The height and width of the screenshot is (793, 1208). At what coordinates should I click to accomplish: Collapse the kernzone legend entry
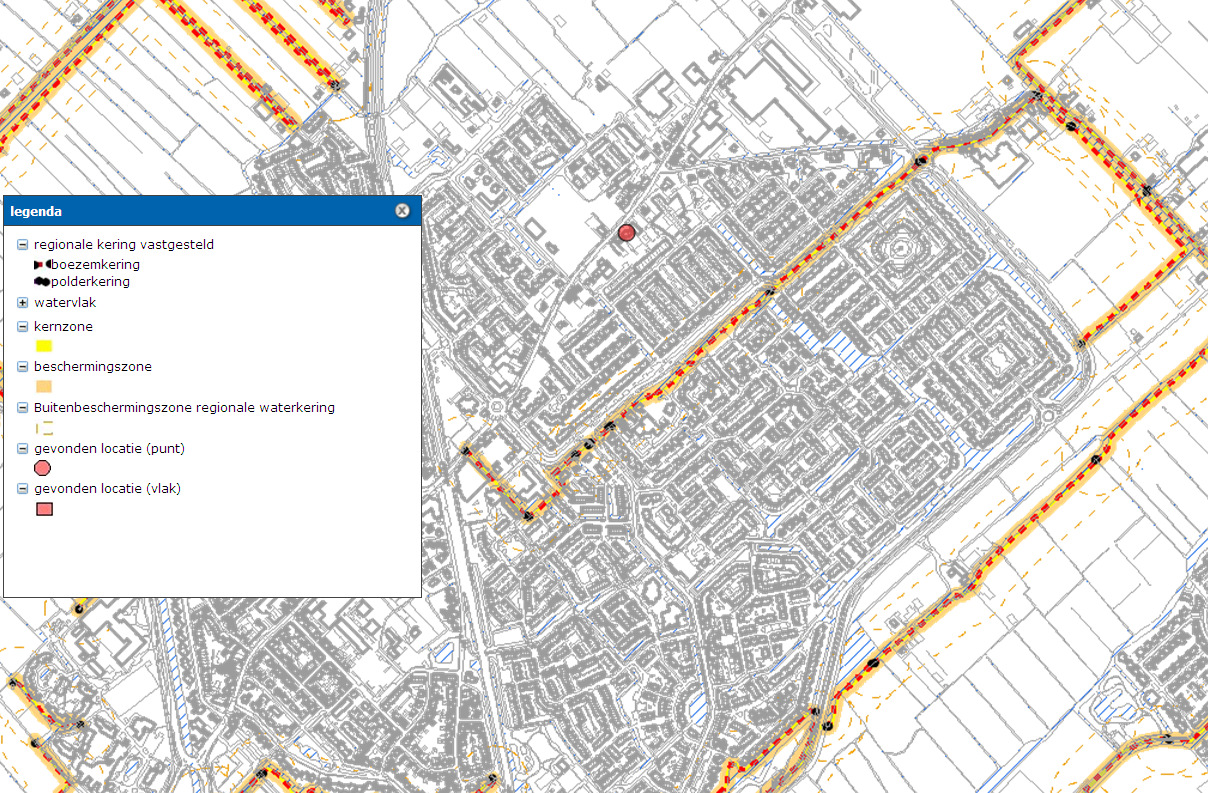point(21,326)
